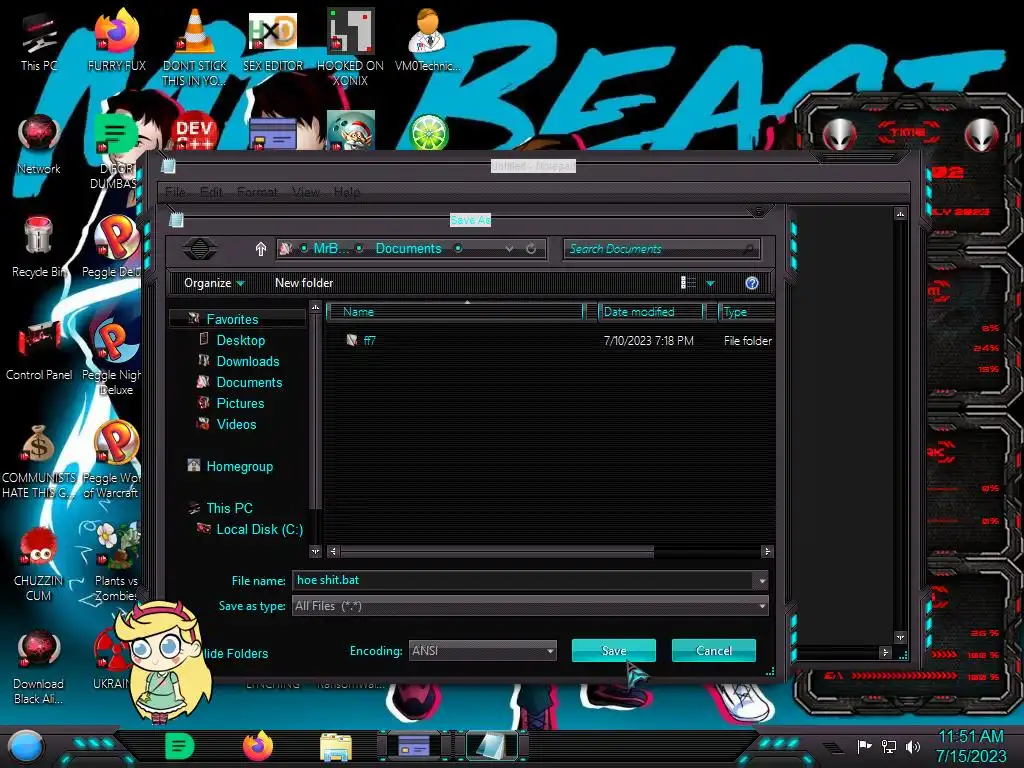Open This PC desktop icon
Image resolution: width=1024 pixels, height=768 pixels.
point(39,42)
